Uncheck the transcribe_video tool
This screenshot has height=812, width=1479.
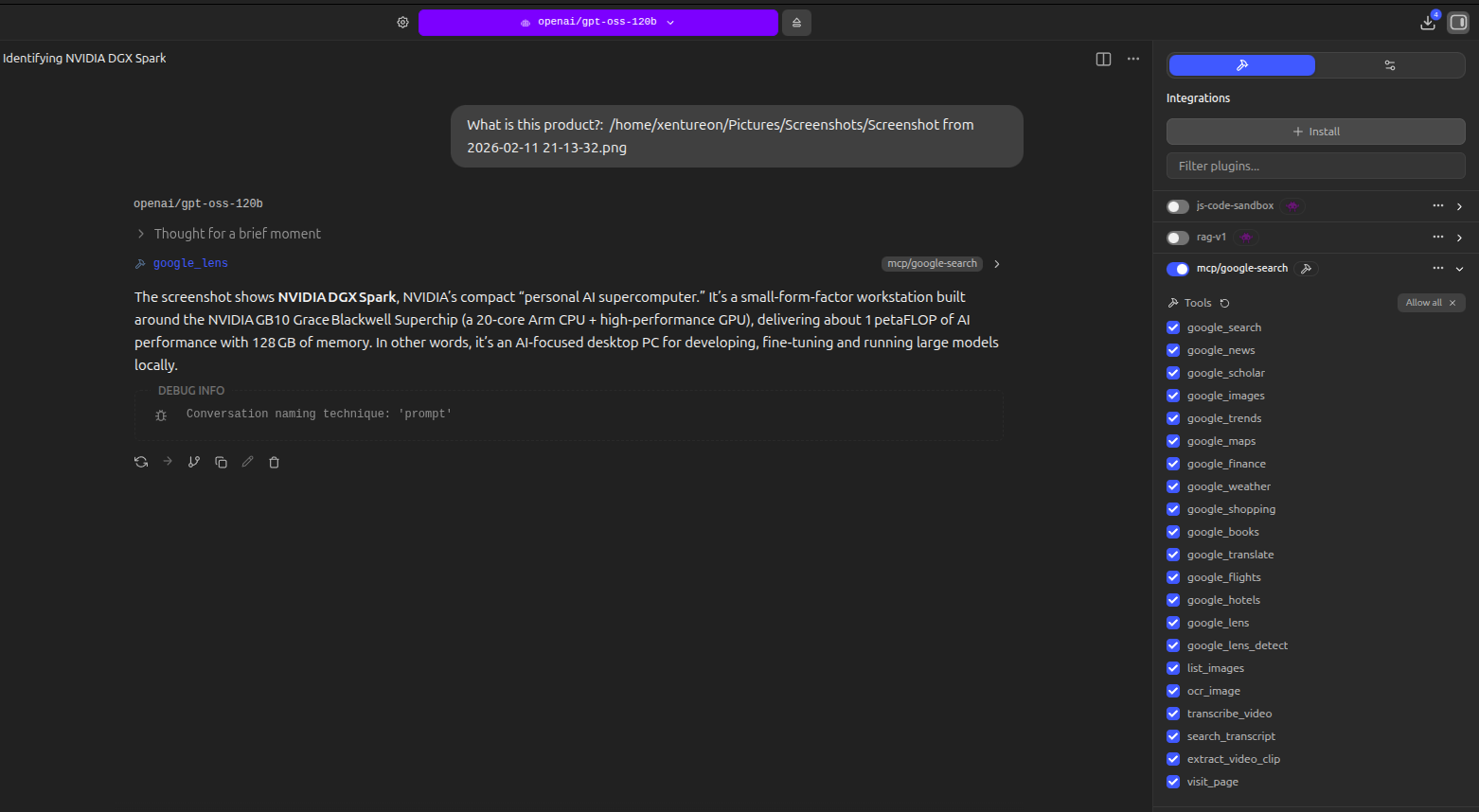(1173, 714)
